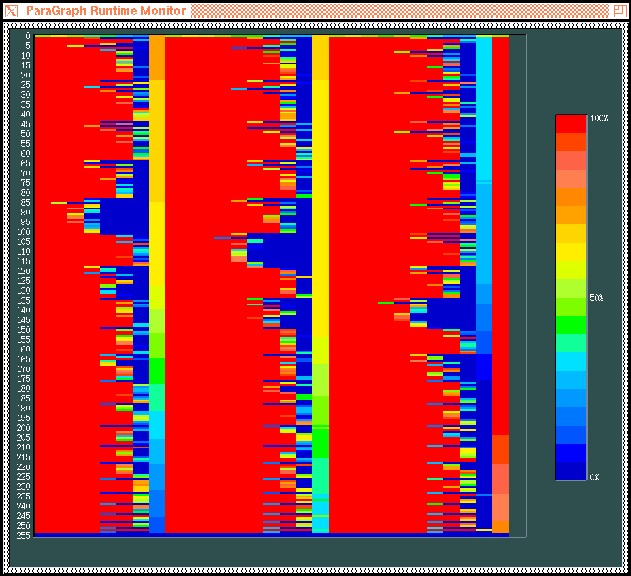Click the orange column top of first panel
This screenshot has width=631, height=576.
click(x=157, y=58)
